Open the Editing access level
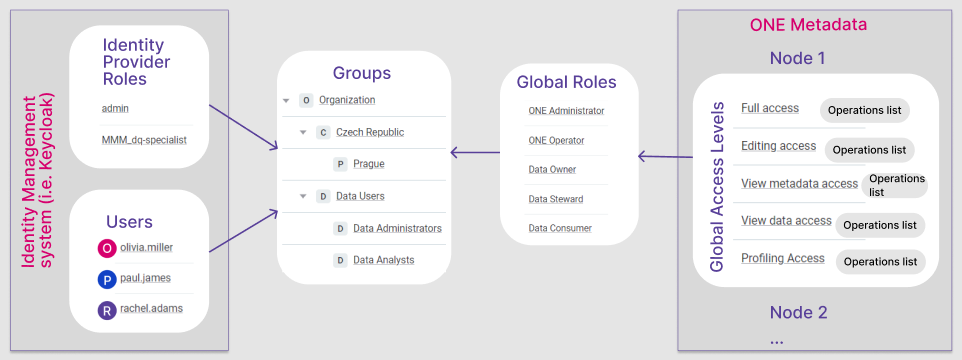The width and height of the screenshot is (962, 360). tap(779, 146)
